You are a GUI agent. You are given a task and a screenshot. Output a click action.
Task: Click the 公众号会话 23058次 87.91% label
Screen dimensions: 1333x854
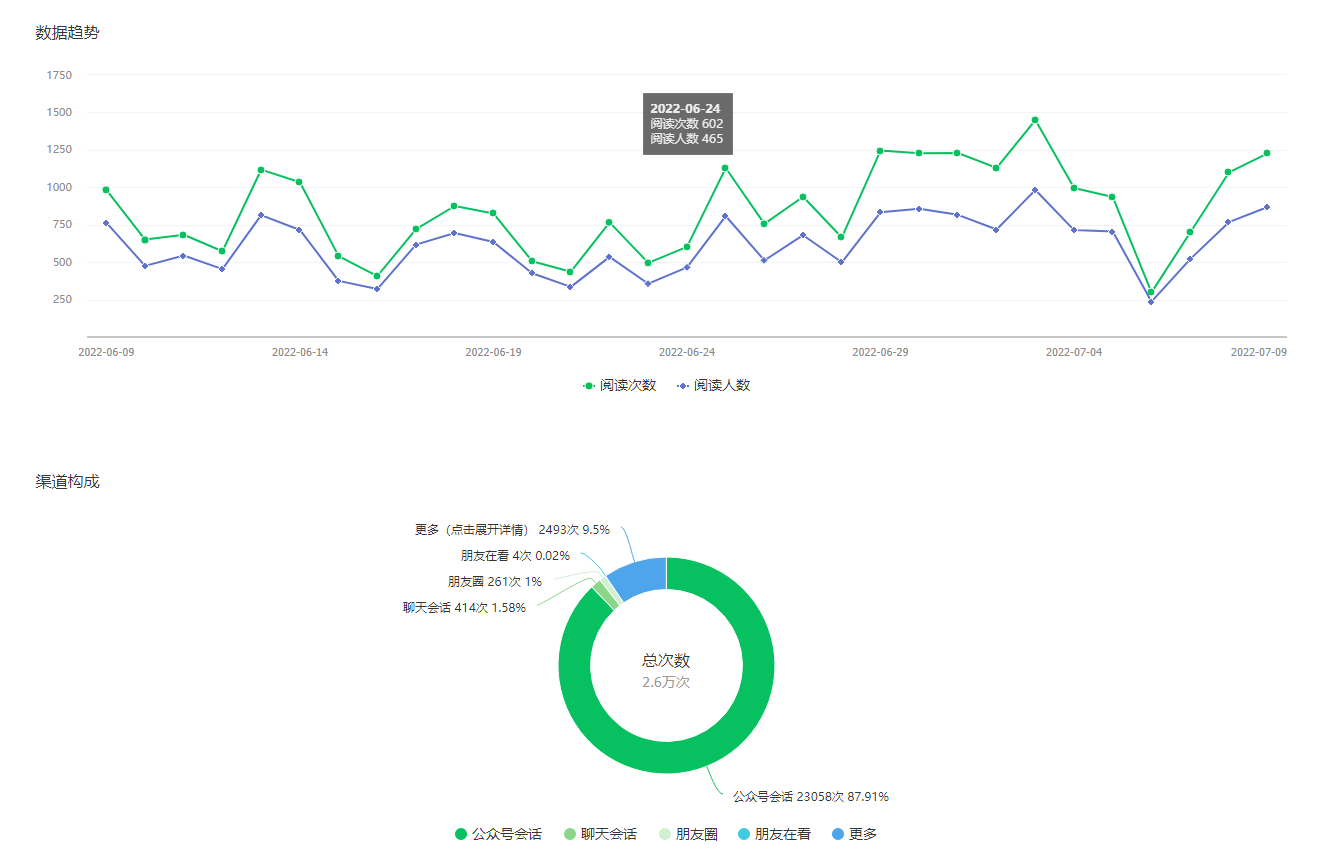pos(811,797)
